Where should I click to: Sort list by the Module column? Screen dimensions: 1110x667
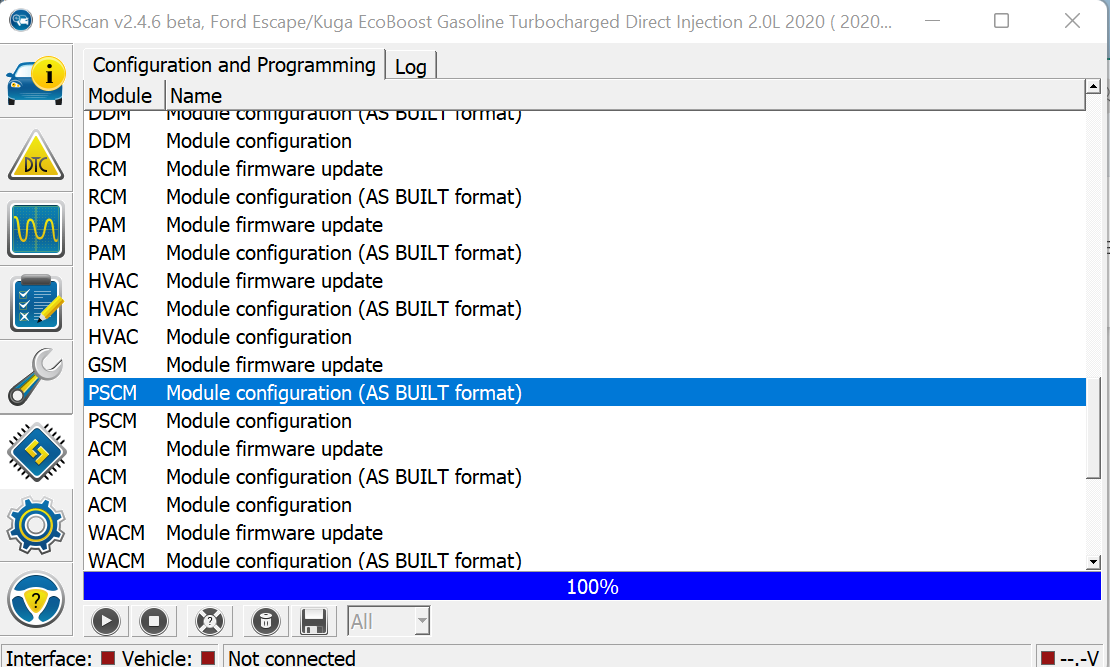(120, 95)
